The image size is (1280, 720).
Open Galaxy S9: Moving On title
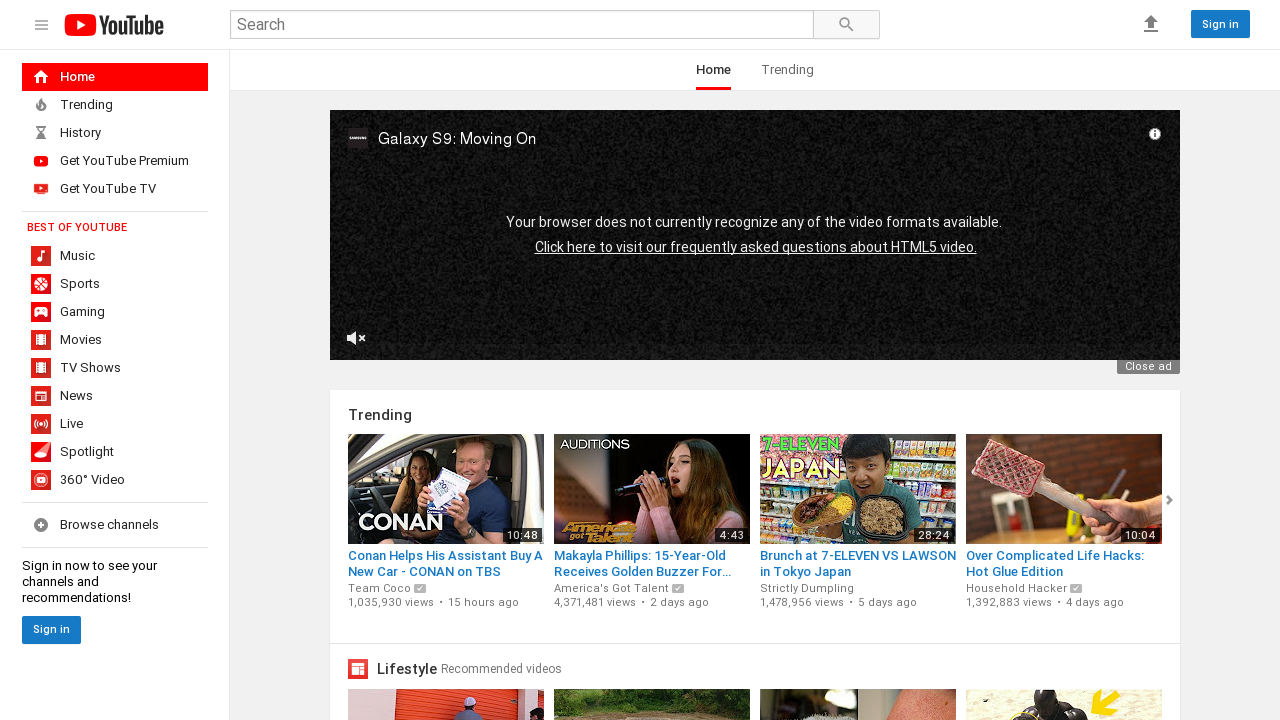tap(457, 139)
